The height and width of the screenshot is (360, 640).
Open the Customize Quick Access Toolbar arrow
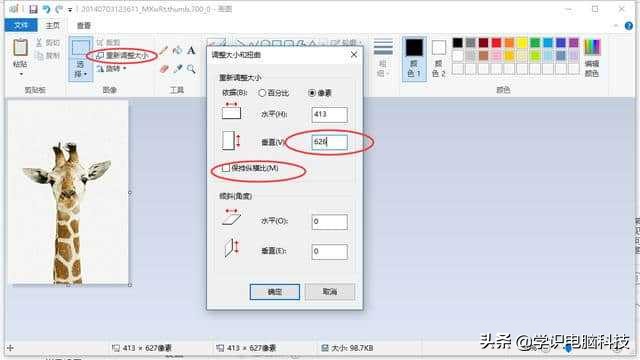[x=70, y=9]
